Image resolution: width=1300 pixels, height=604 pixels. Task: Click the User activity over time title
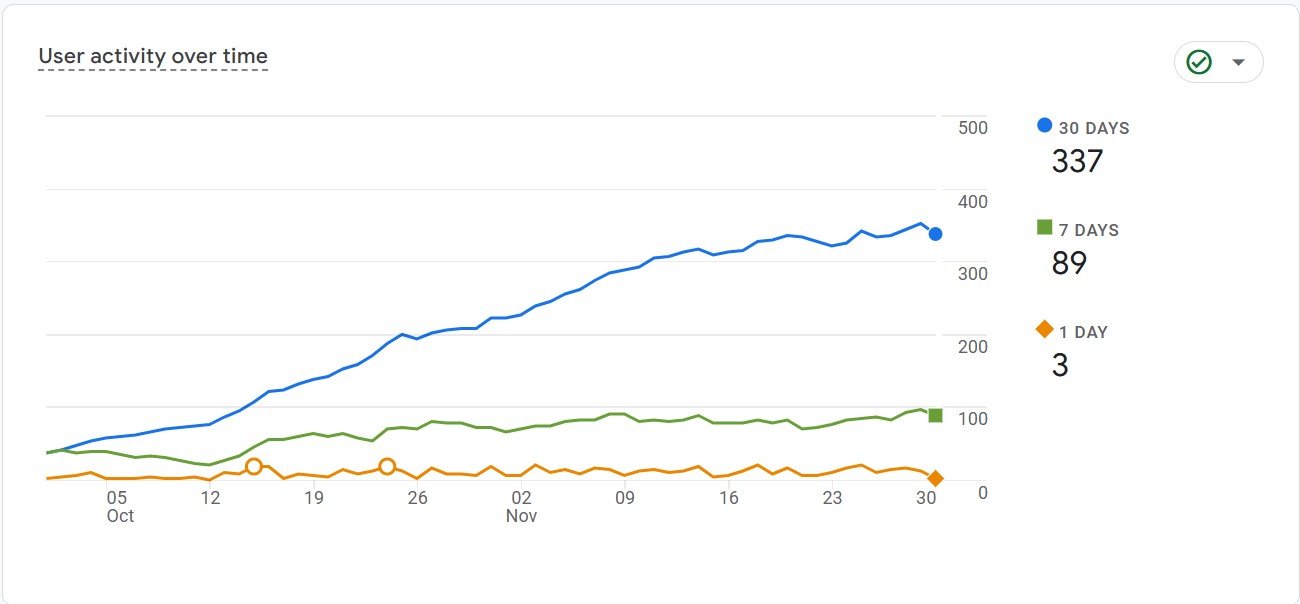point(151,56)
